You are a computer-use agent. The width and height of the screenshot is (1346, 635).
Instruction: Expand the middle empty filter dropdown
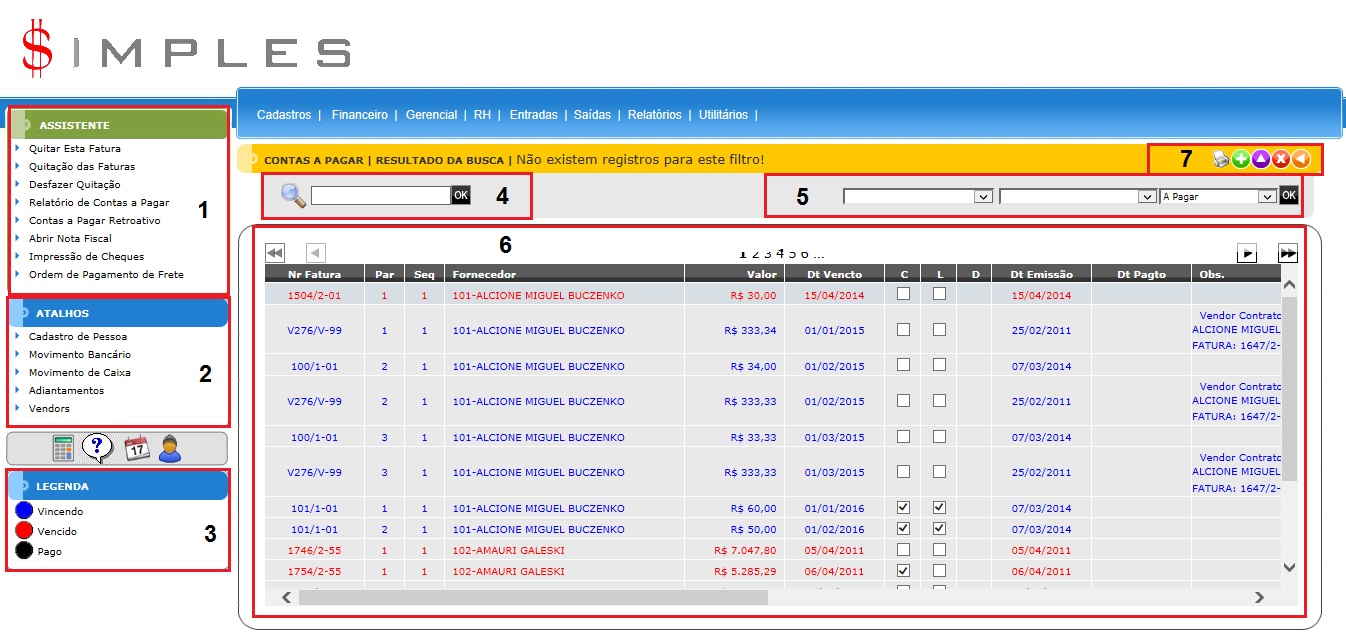pos(1077,197)
